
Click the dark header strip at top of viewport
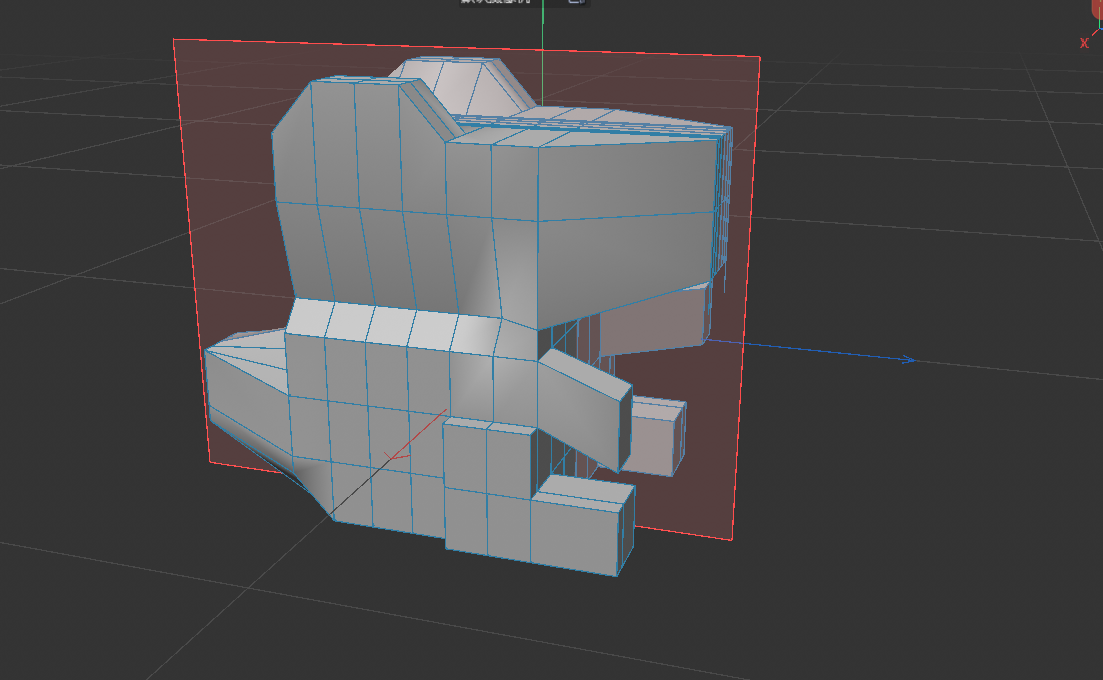click(200, 5)
